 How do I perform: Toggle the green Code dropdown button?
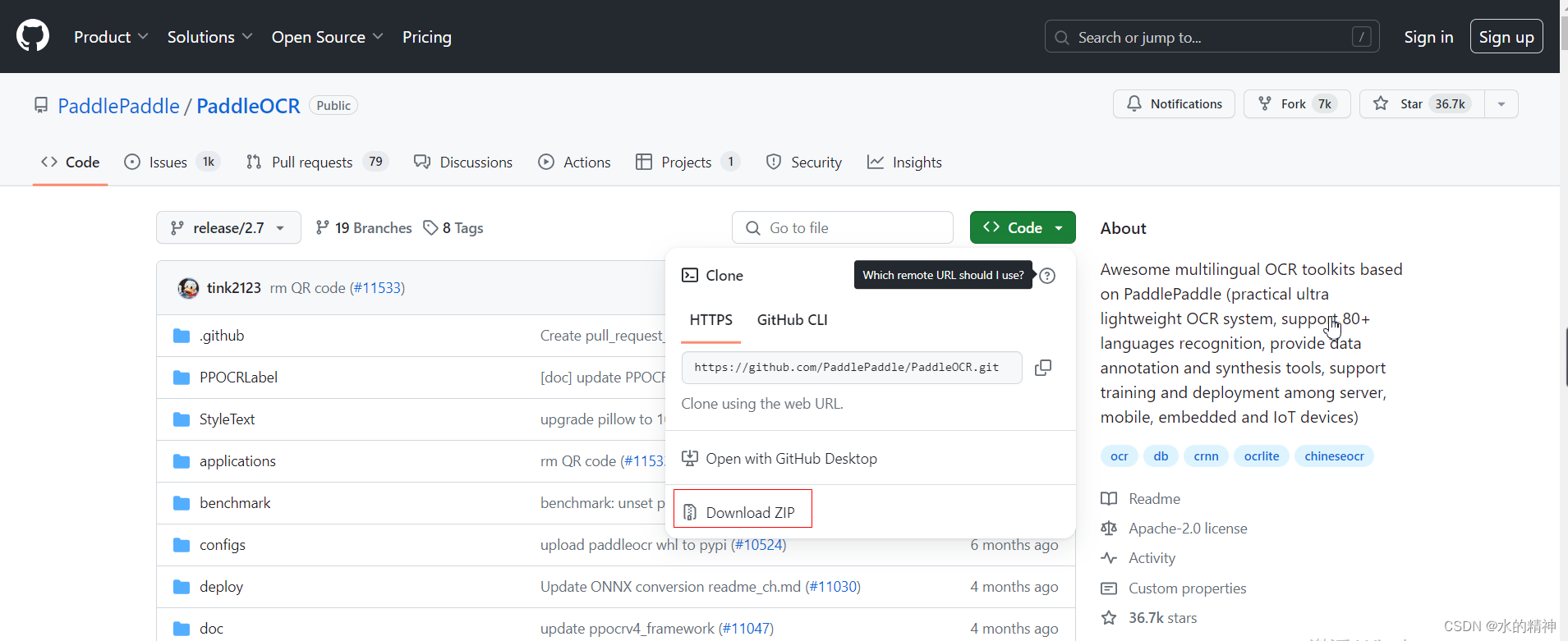click(x=1023, y=227)
